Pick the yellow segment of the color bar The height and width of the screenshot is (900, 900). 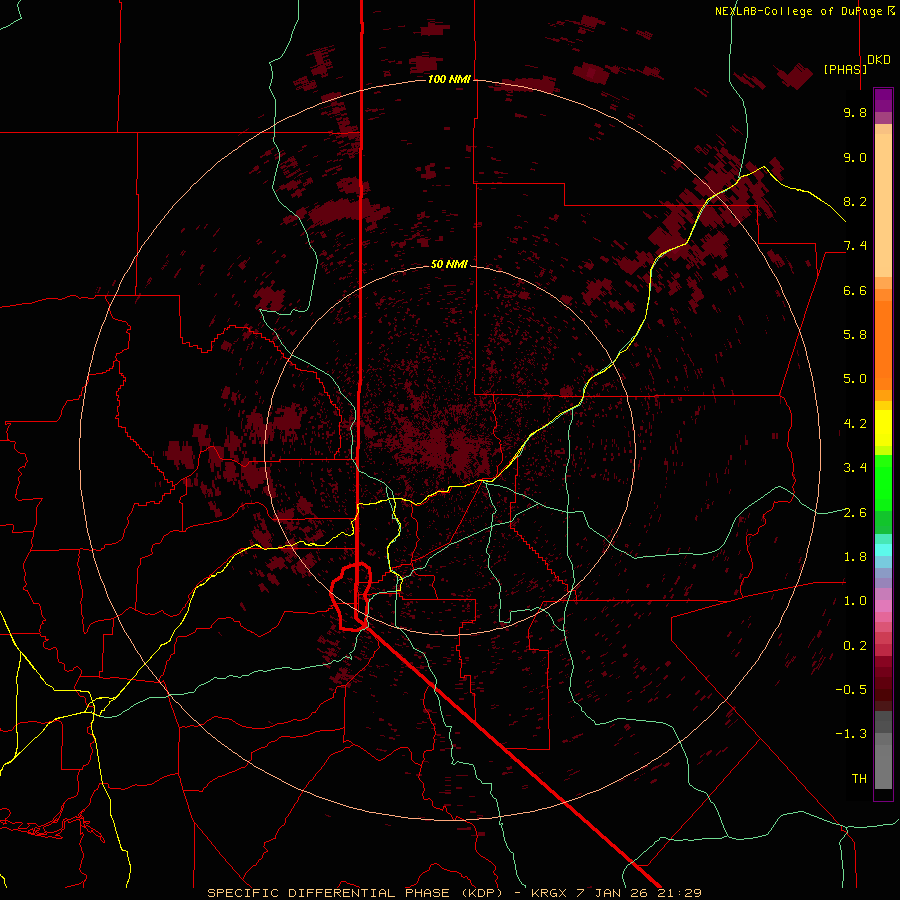(883, 428)
